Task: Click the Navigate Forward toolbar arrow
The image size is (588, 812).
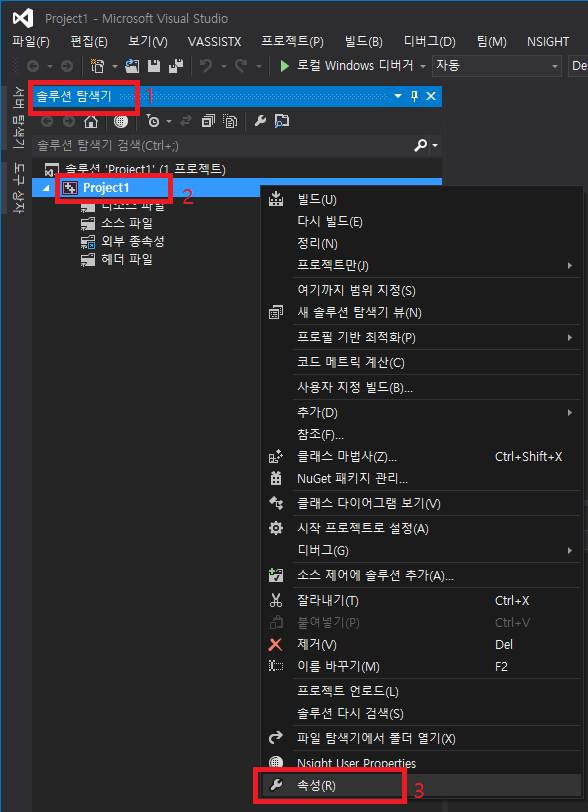Action: (67, 66)
